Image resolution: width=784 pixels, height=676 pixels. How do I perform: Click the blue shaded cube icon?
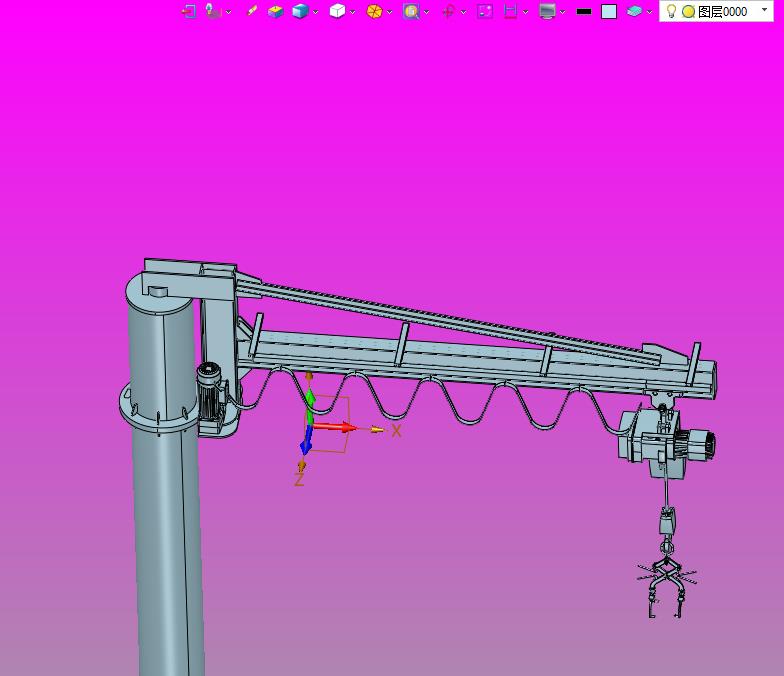point(300,11)
